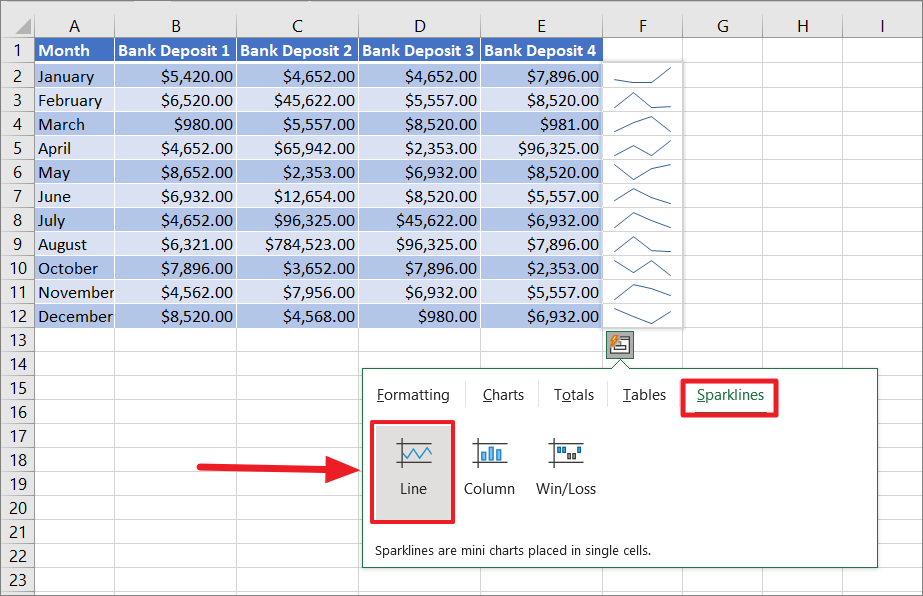The height and width of the screenshot is (596, 923).
Task: Select row 1 header
Action: [x=18, y=50]
